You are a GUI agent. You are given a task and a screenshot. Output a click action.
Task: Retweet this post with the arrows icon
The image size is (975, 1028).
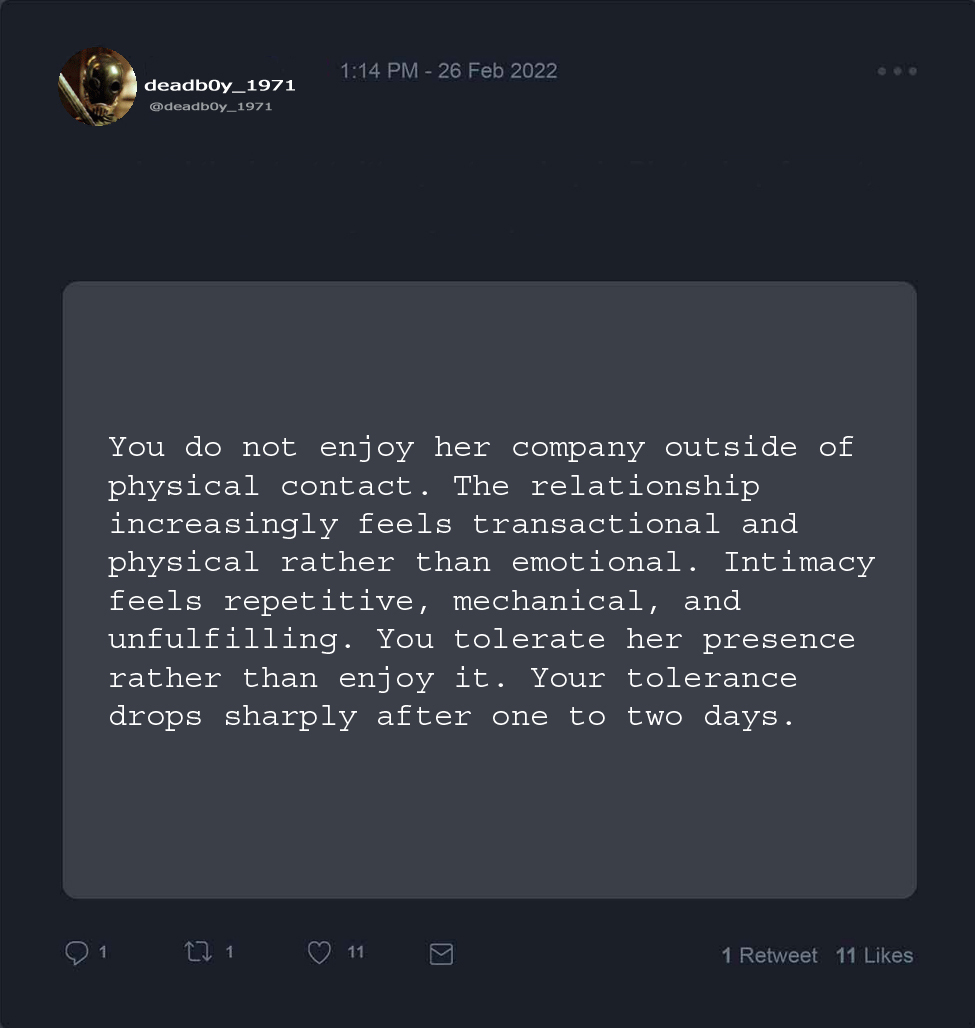(198, 952)
